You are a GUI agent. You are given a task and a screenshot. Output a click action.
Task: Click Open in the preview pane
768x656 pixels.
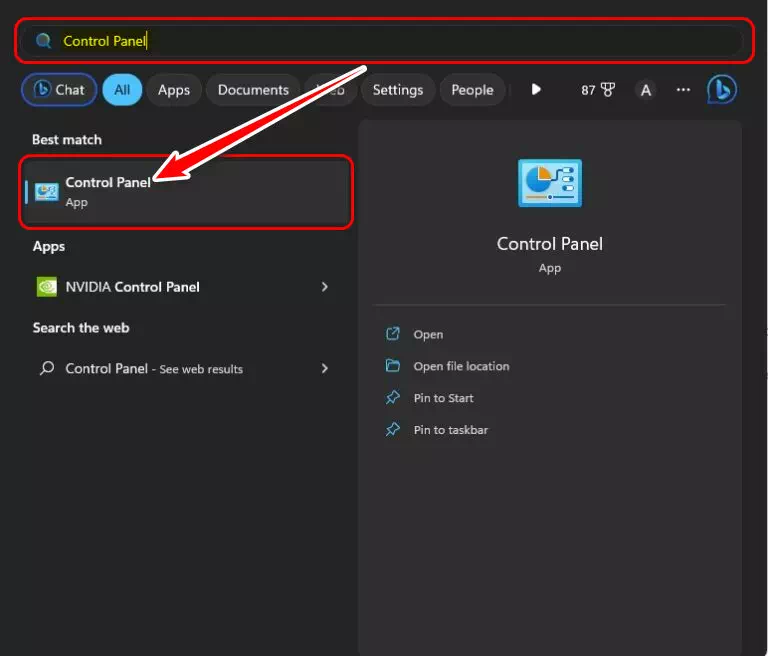[428, 335]
